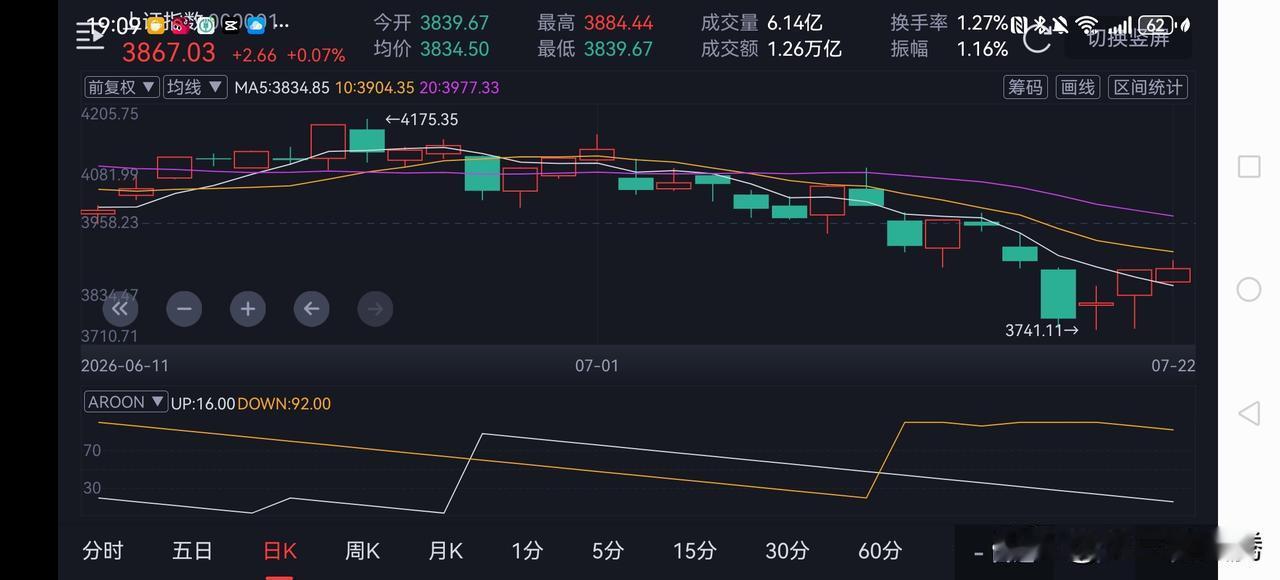Viewport: 1280px width, 580px height.
Task: Tap the AROON UP:16.00 value
Action: point(203,404)
